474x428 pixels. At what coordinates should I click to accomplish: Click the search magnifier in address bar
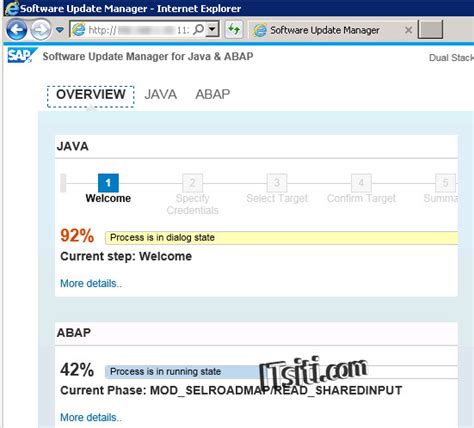[x=199, y=30]
